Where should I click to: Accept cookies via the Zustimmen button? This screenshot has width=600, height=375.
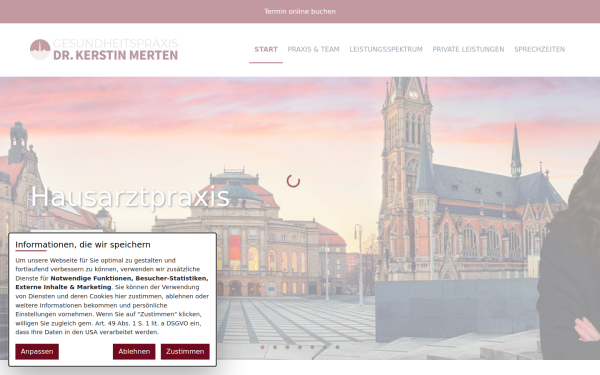pyautogui.click(x=185, y=351)
